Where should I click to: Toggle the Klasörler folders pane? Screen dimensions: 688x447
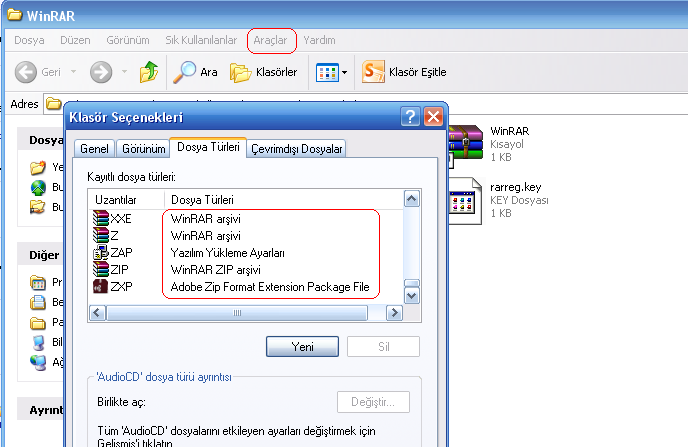263,72
